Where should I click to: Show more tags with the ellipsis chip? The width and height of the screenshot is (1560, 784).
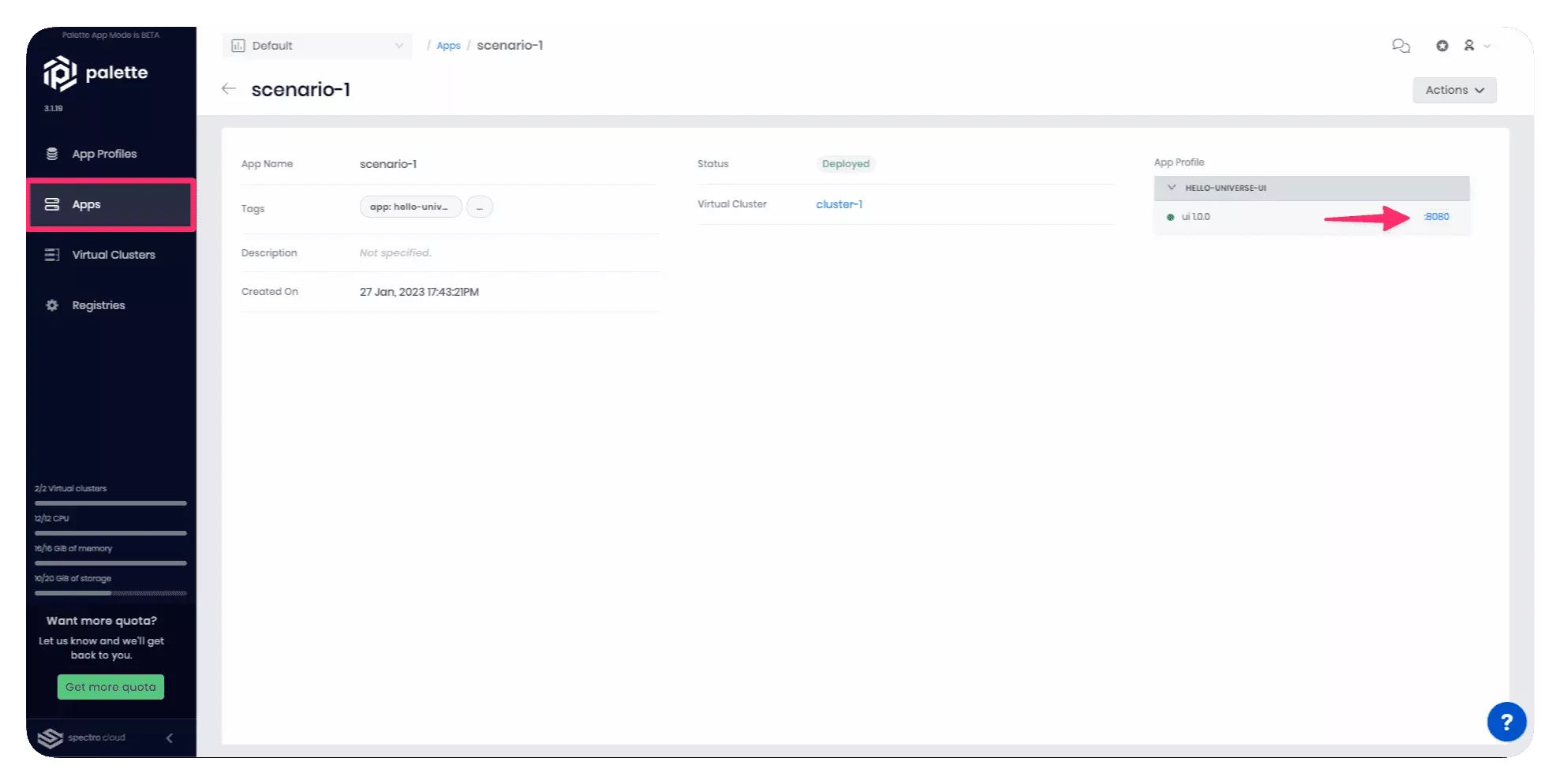tap(479, 207)
